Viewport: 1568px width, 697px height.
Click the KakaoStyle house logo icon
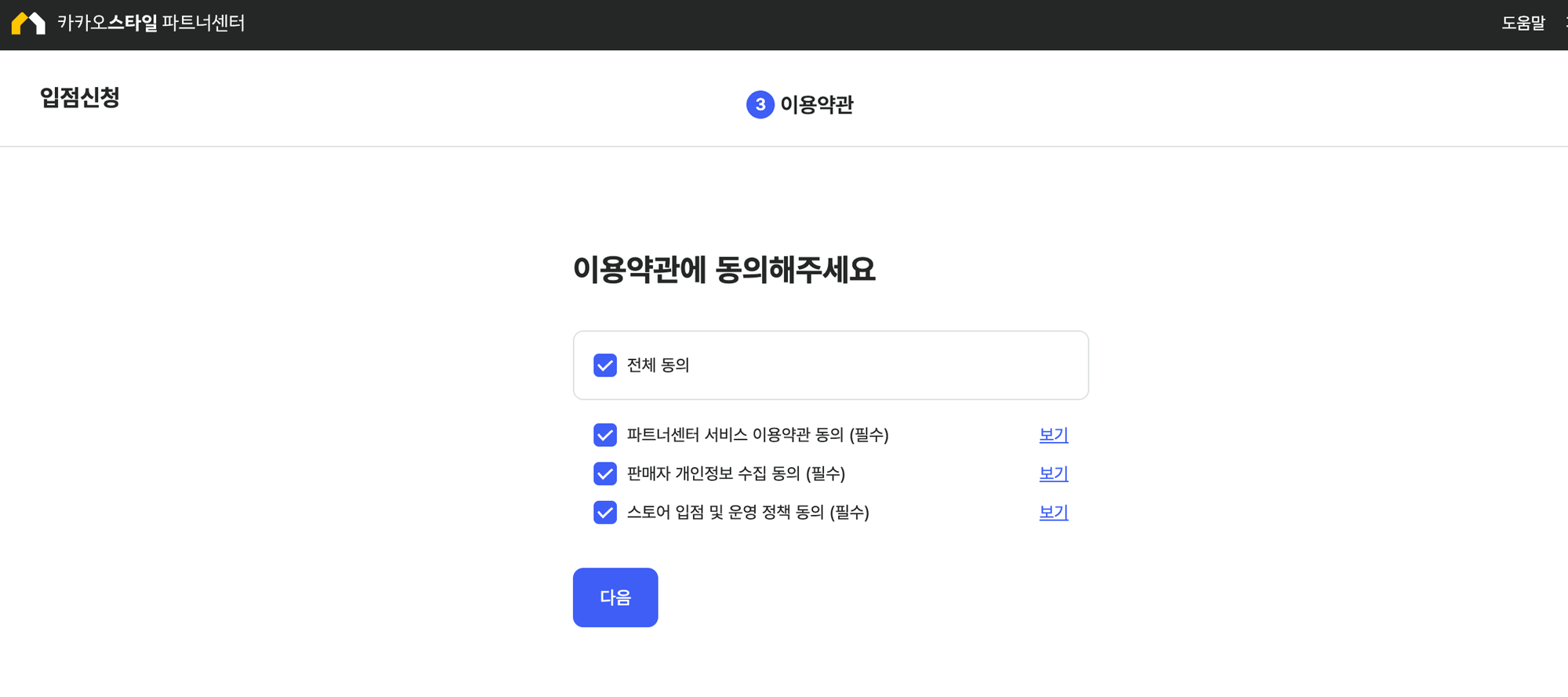[x=28, y=24]
